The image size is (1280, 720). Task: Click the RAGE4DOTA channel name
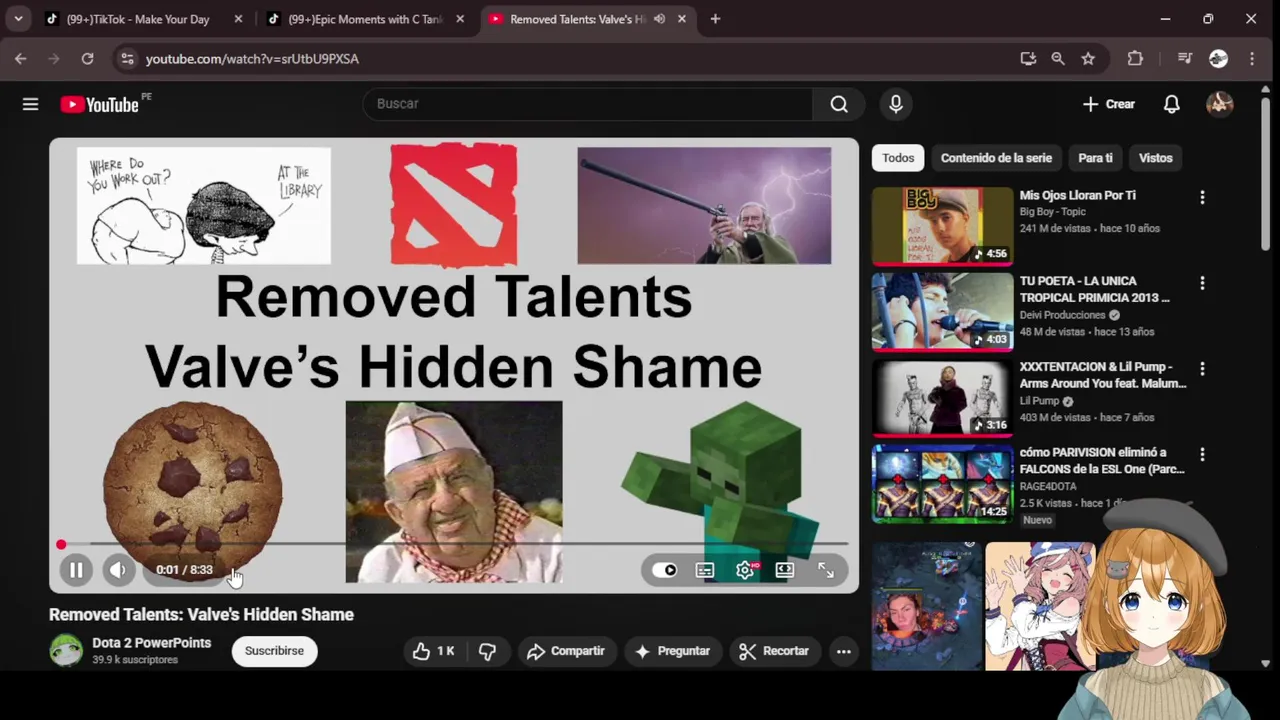tap(1048, 486)
